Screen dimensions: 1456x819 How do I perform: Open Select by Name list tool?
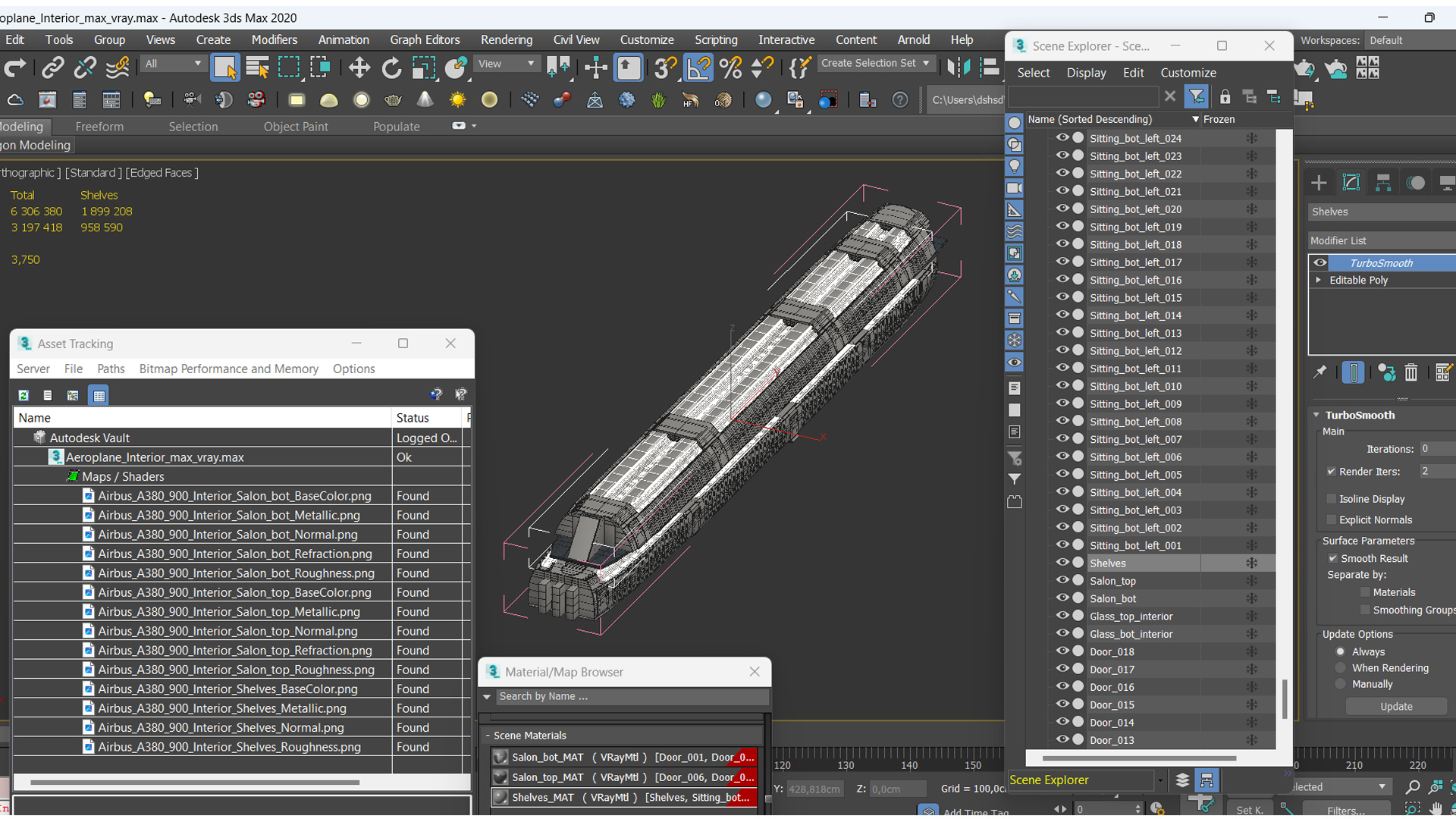pyautogui.click(x=257, y=67)
